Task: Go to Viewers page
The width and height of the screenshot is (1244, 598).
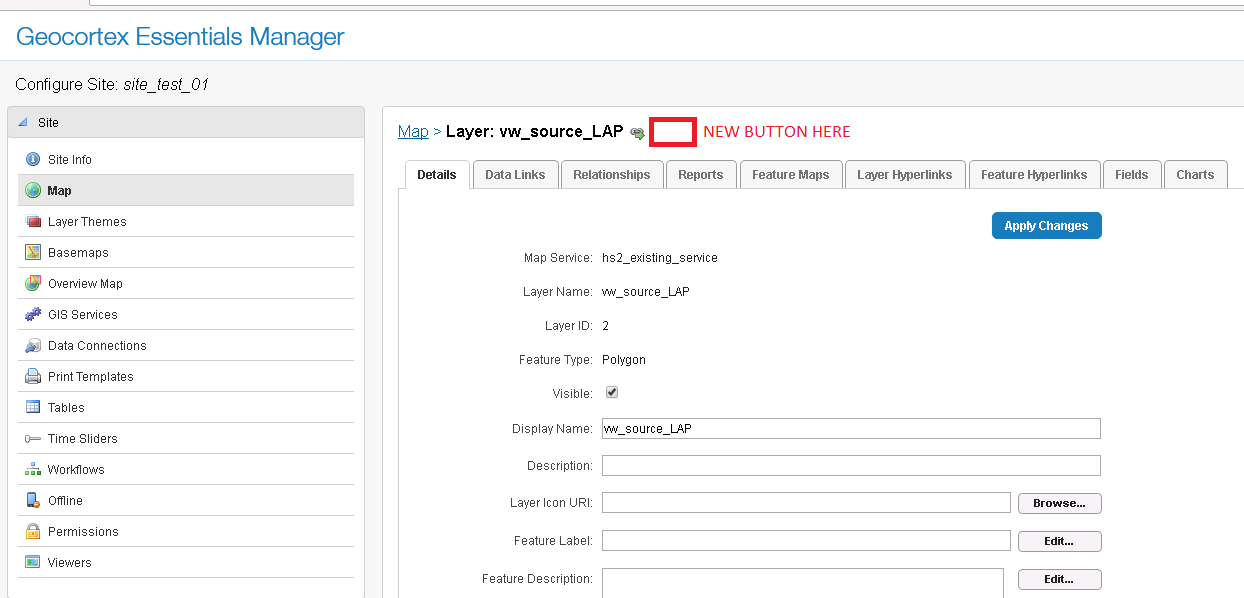Action: pyautogui.click(x=186, y=562)
